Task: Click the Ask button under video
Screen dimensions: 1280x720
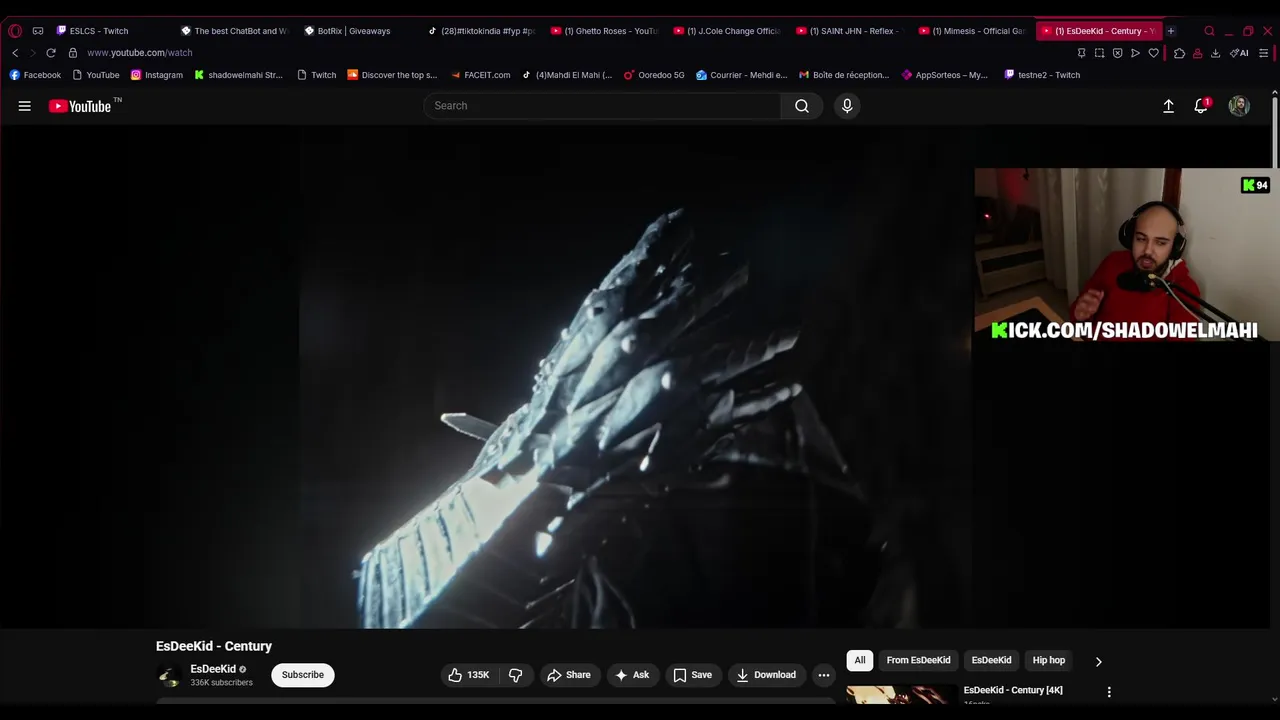Action: (633, 675)
